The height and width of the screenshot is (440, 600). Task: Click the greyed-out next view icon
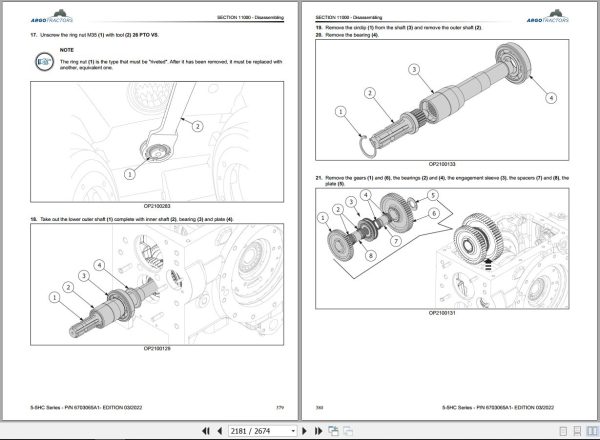coord(348,431)
